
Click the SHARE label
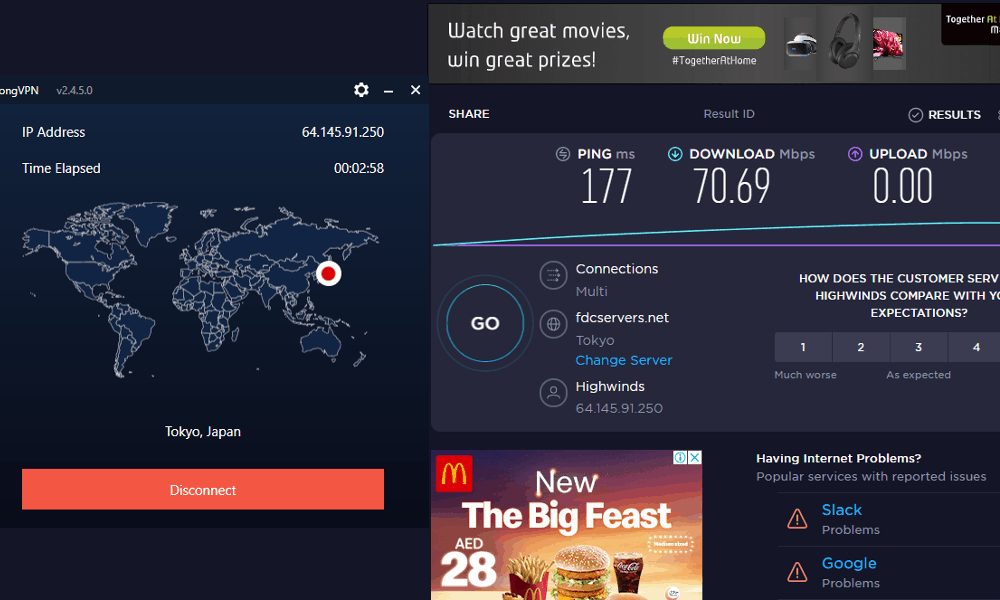click(x=469, y=114)
